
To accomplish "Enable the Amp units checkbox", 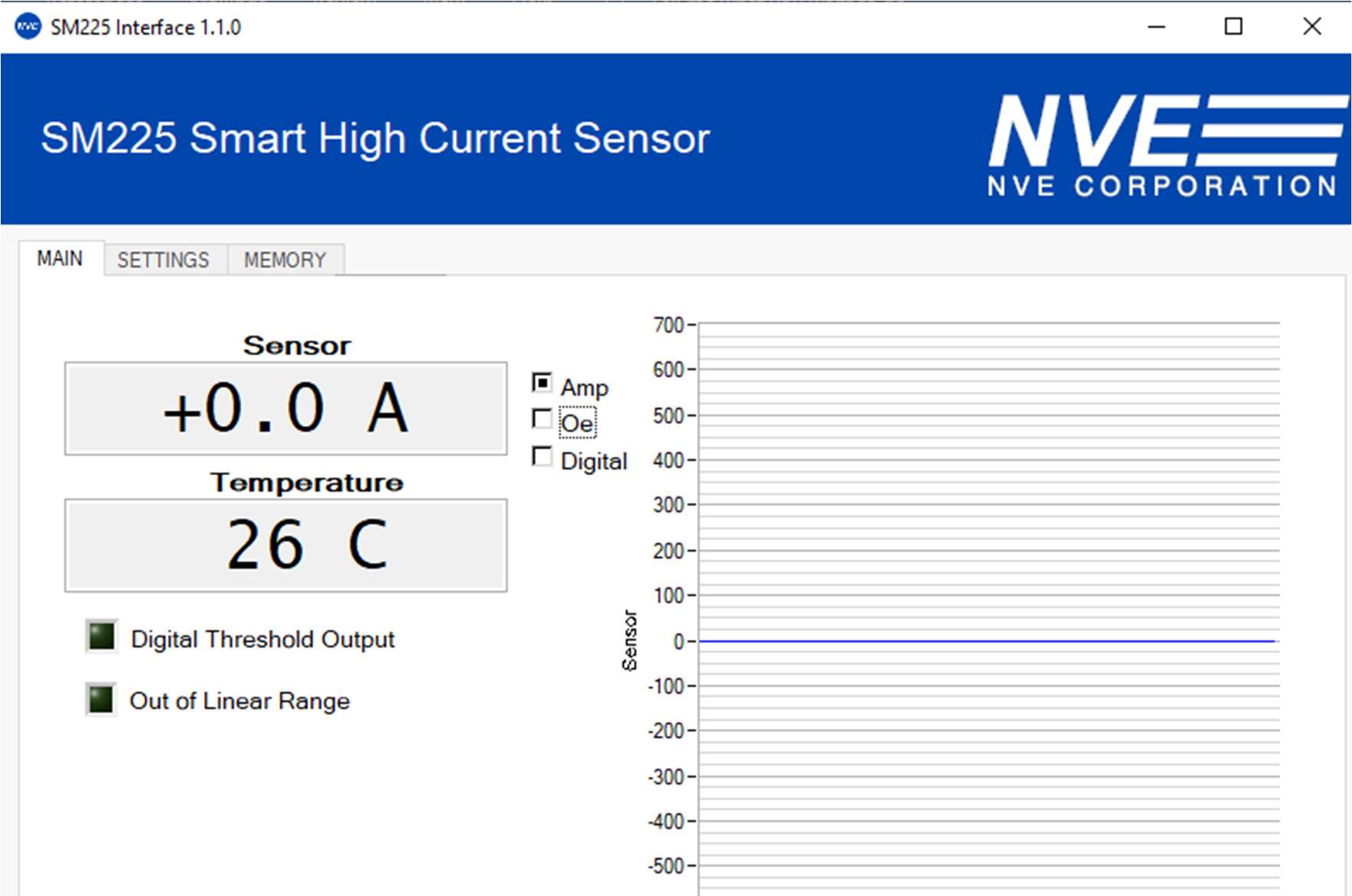I will (542, 382).
